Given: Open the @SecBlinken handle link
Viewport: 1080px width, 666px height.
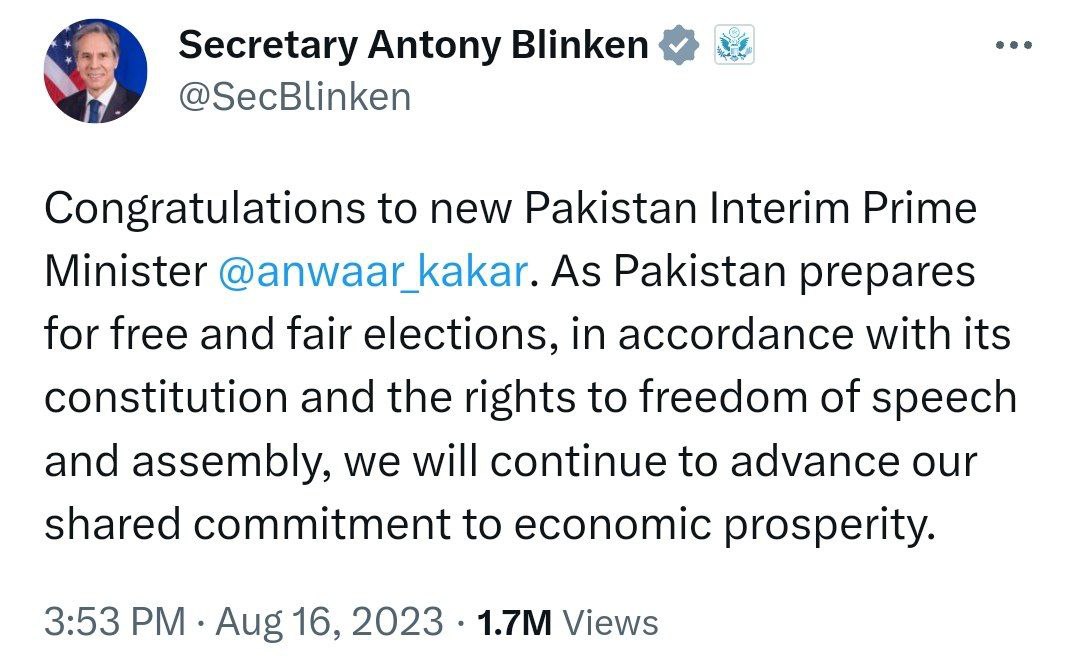Looking at the screenshot, I should [294, 97].
